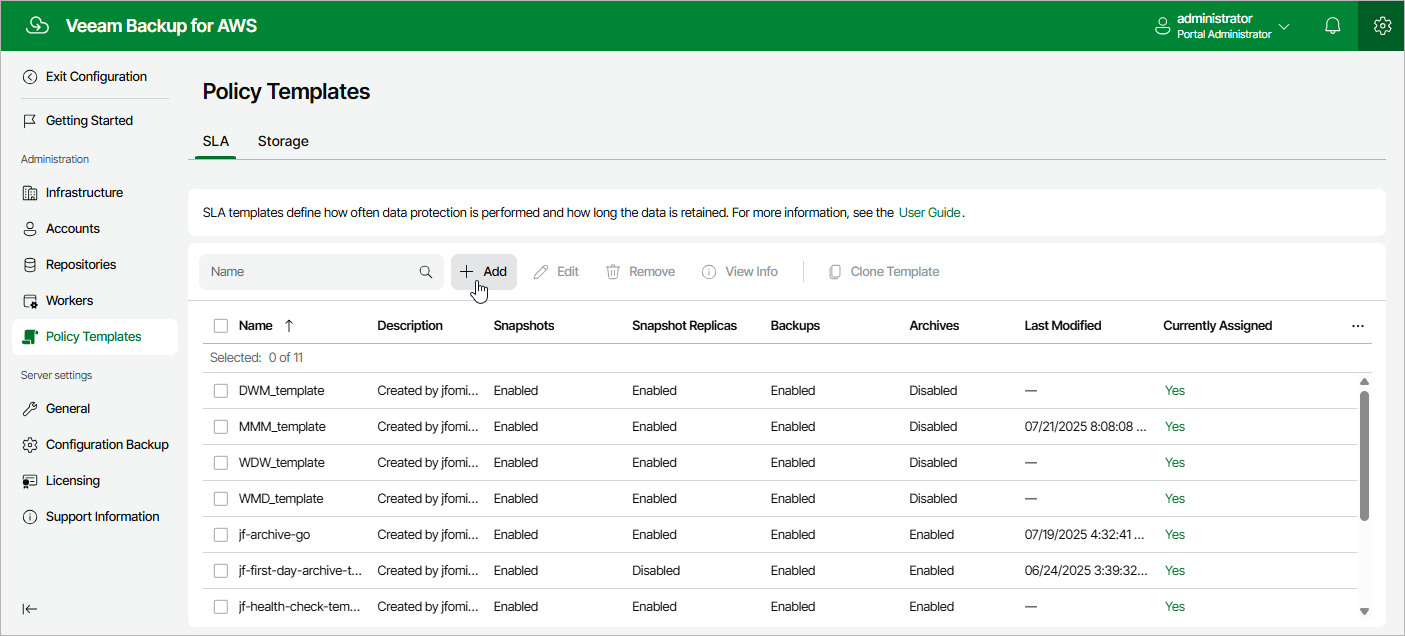Click the search magnifier icon
The width and height of the screenshot is (1405, 636).
[x=426, y=272]
